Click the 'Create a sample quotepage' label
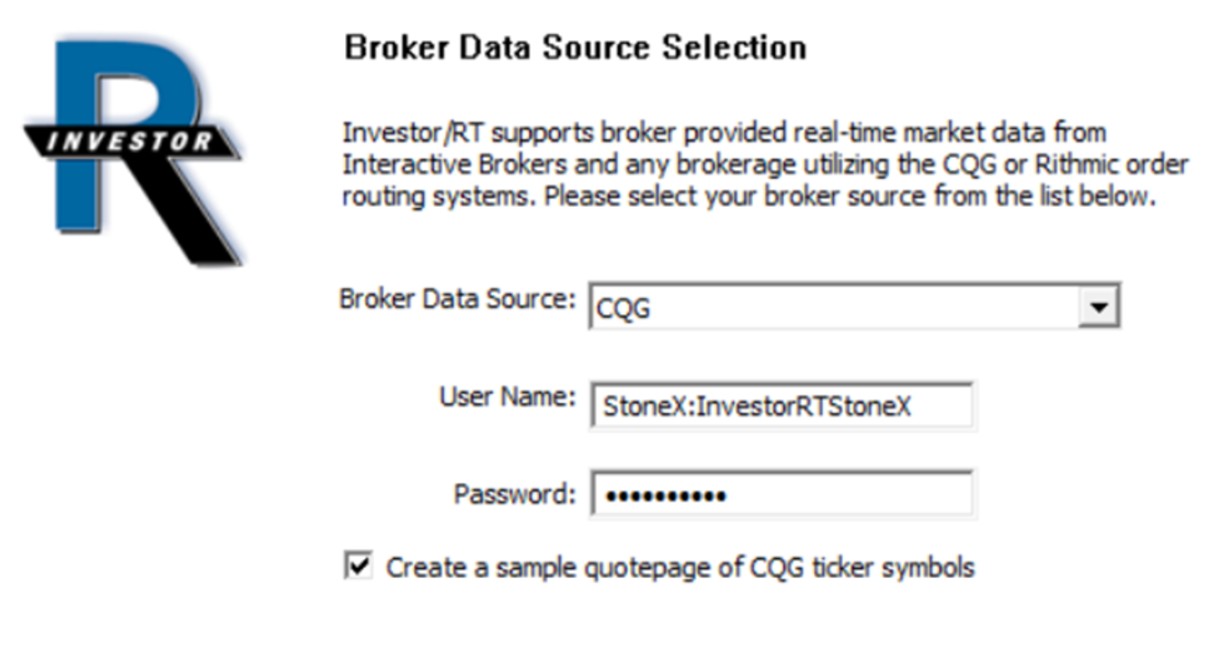The height and width of the screenshot is (653, 1221). (680, 568)
